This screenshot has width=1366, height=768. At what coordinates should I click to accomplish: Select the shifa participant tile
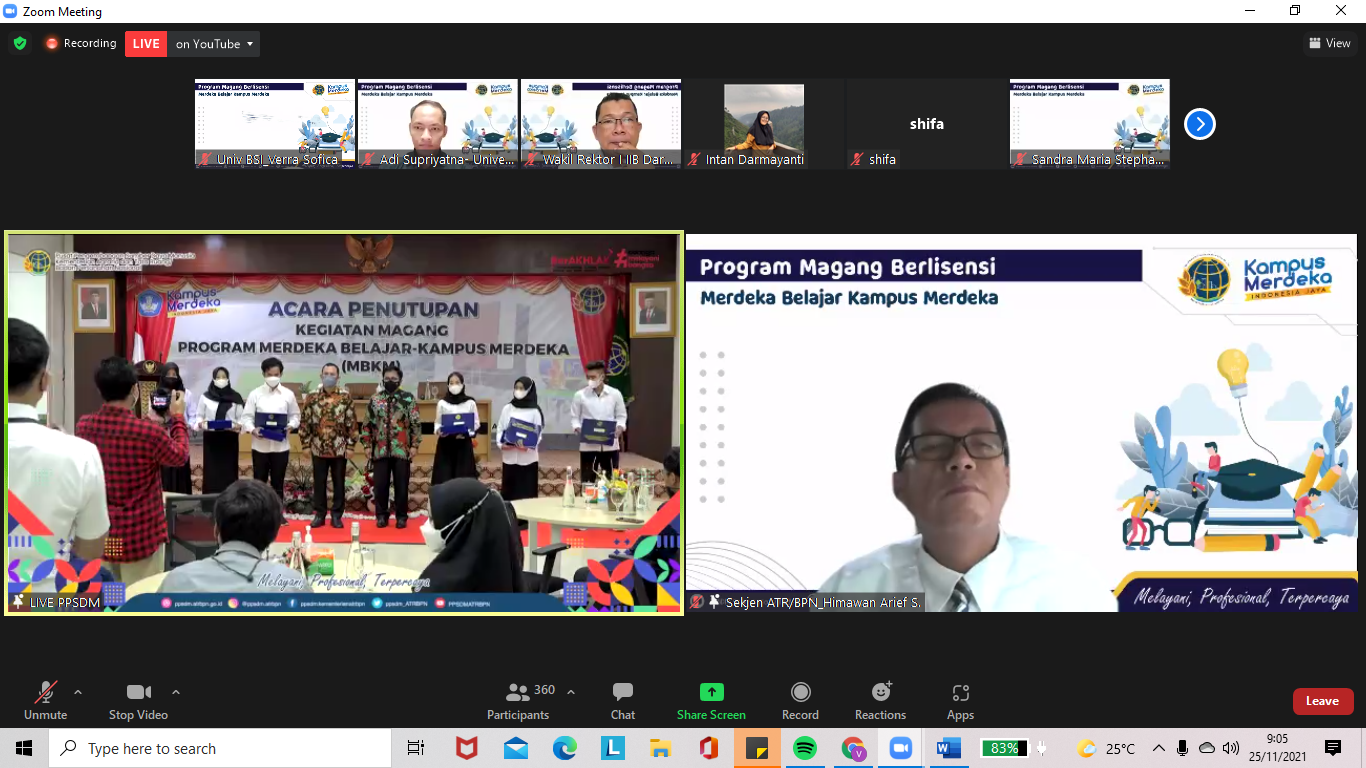(927, 124)
